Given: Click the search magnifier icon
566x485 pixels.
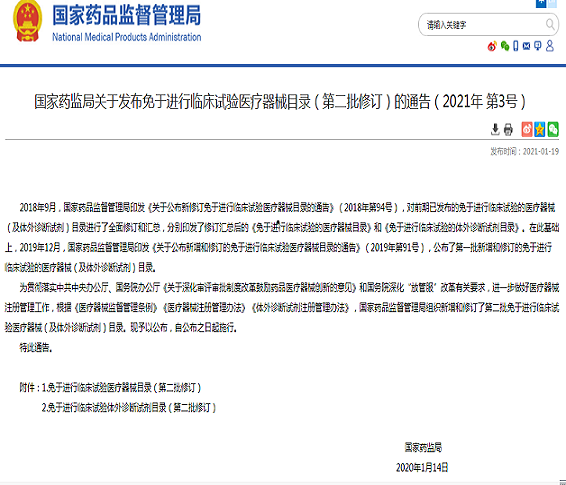Looking at the screenshot, I should click(550, 24).
